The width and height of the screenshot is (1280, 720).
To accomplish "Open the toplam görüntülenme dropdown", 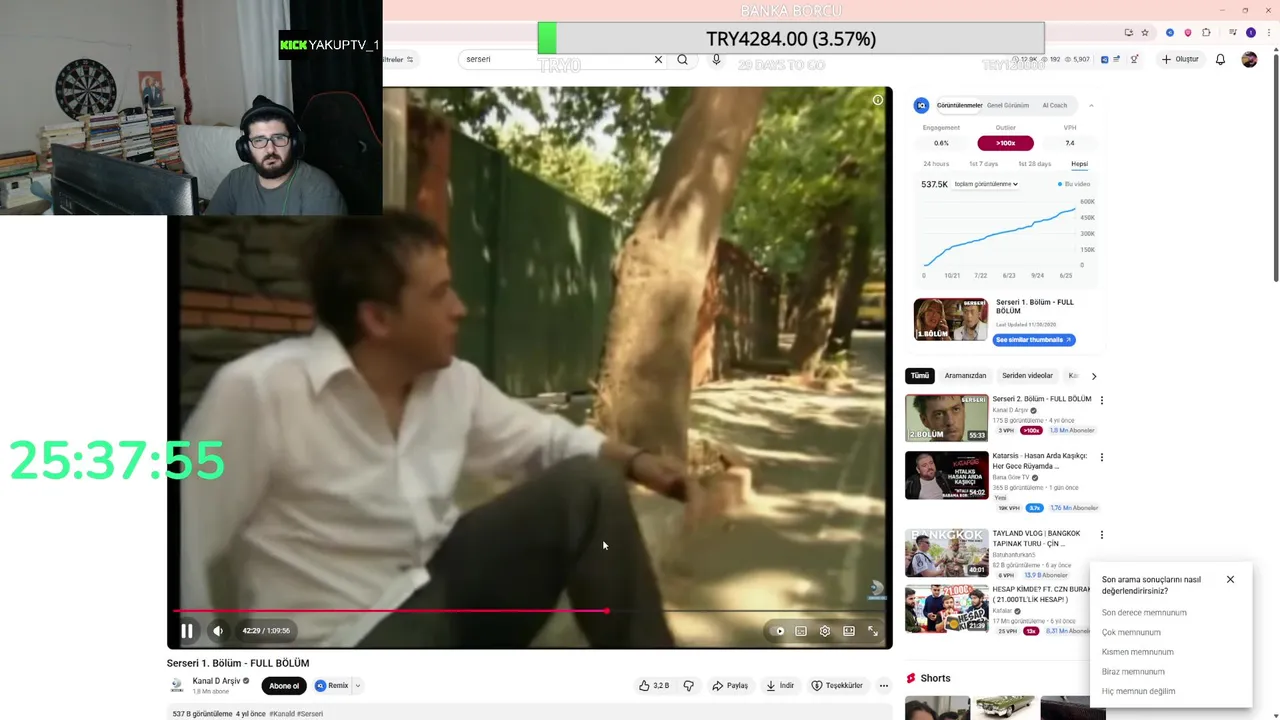I will [x=986, y=184].
